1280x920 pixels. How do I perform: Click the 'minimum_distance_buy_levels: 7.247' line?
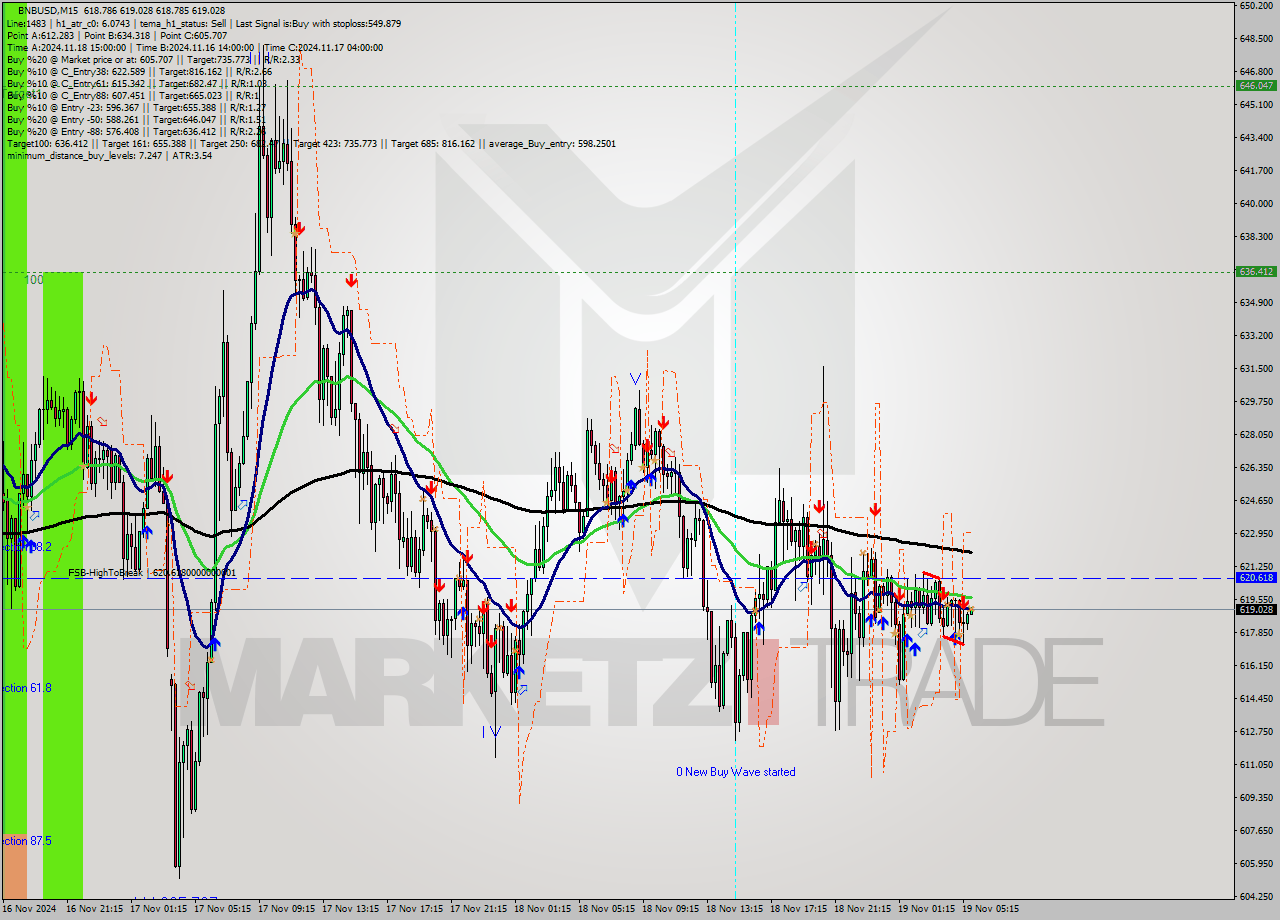109,155
